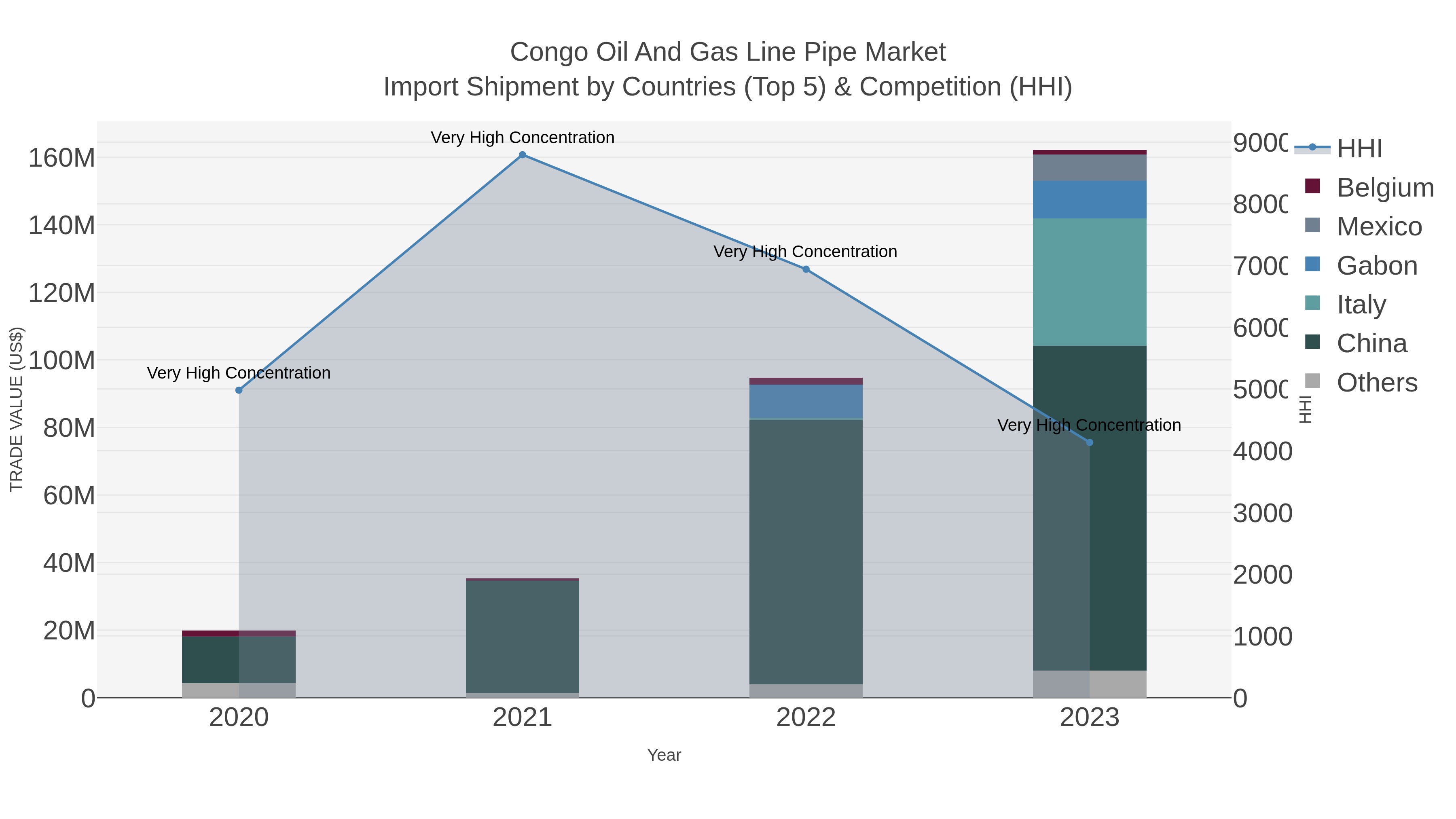Click the TRADE VALUE (US$) axis title

(17, 409)
